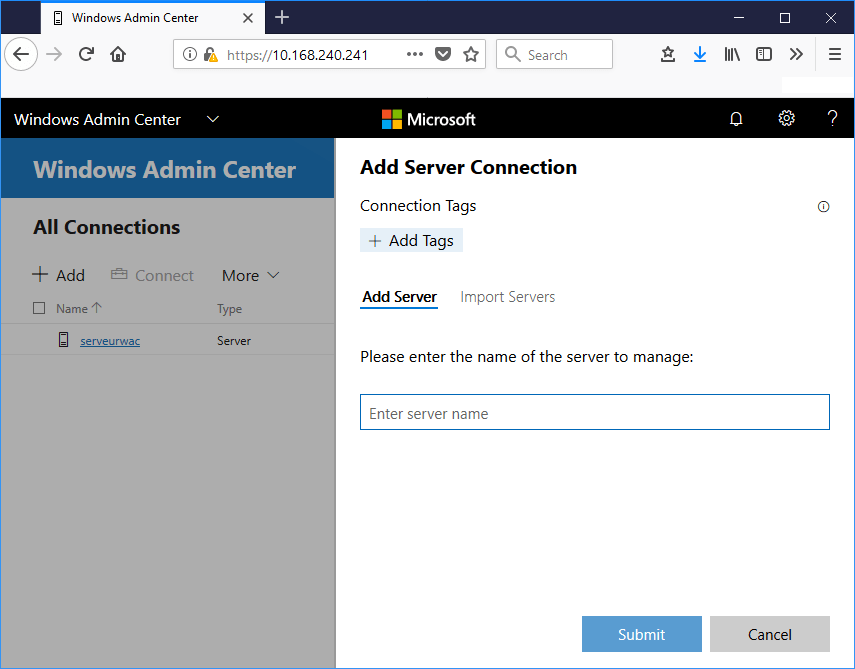Open page actions three-dot menu

click(415, 54)
